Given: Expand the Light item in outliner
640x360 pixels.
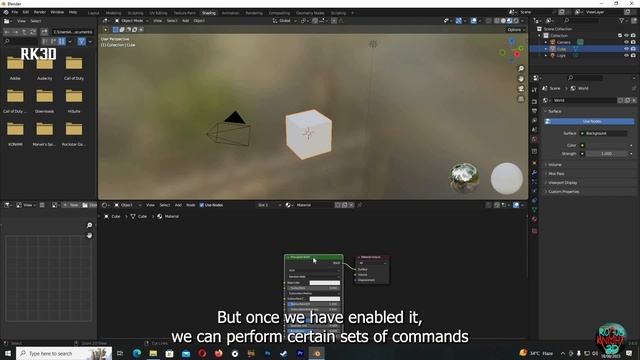Looking at the screenshot, I should pos(546,56).
